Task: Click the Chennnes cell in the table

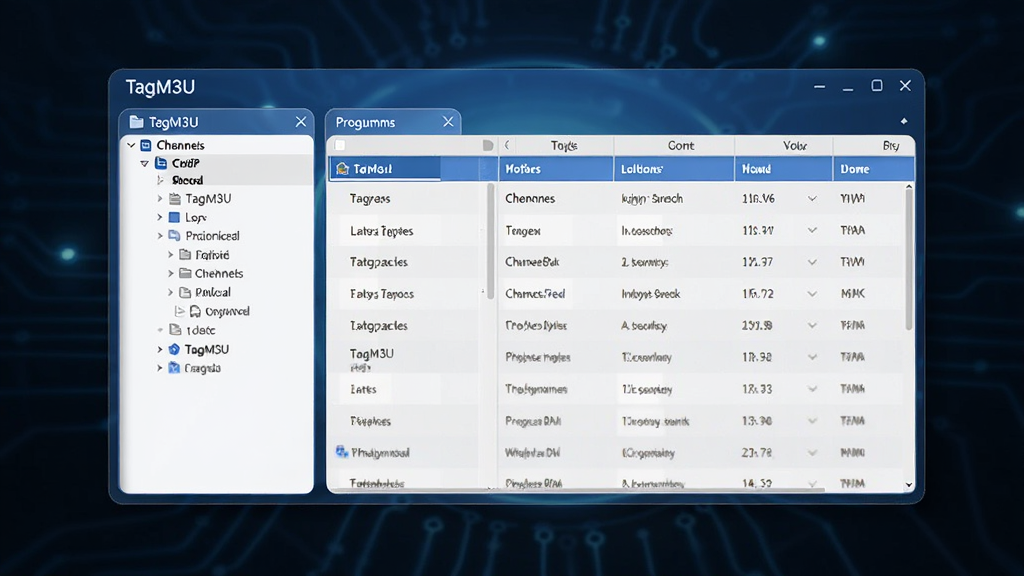Action: coord(530,199)
